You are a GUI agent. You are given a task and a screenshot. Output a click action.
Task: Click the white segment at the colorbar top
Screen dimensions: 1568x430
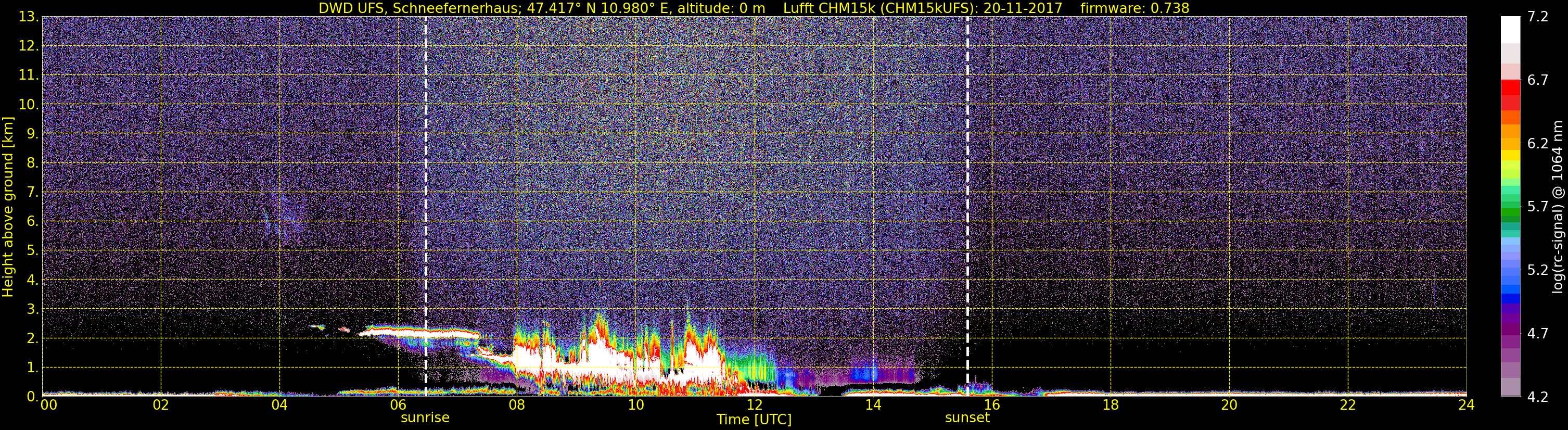tap(1510, 30)
